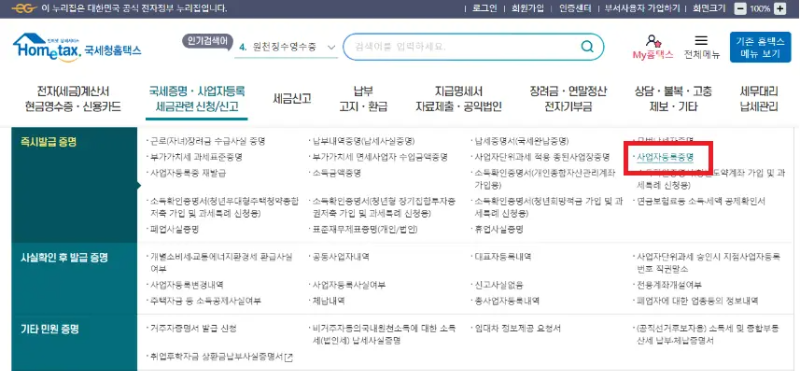This screenshot has width=800, height=371.
Task: Open 체납내역
Action: point(329,301)
